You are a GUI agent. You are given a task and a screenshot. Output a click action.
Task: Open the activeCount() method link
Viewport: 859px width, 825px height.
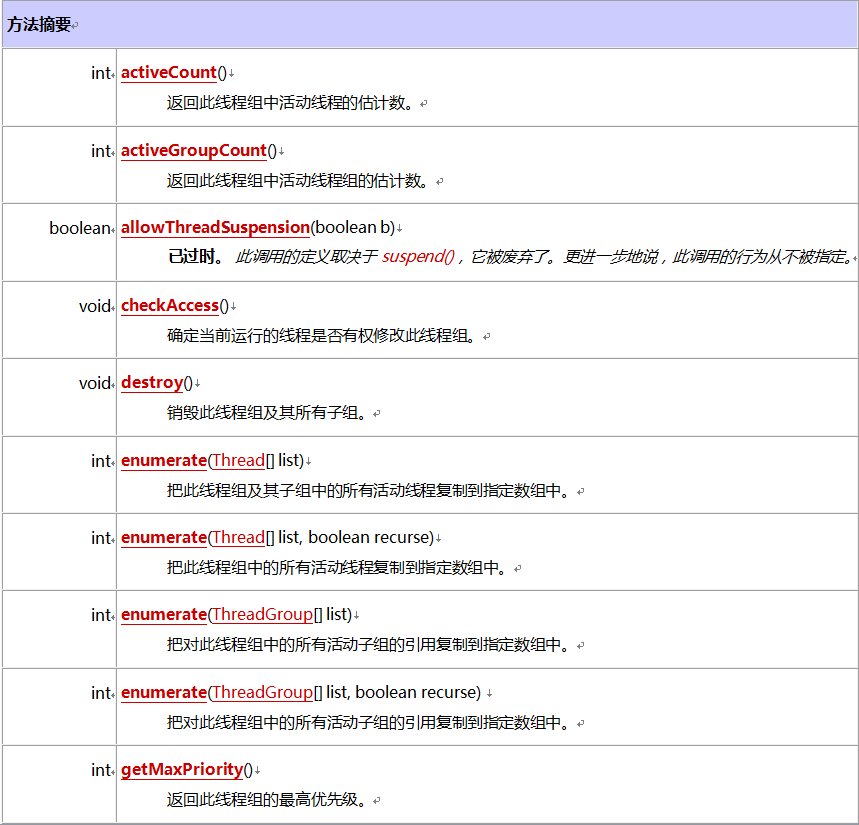click(x=169, y=72)
